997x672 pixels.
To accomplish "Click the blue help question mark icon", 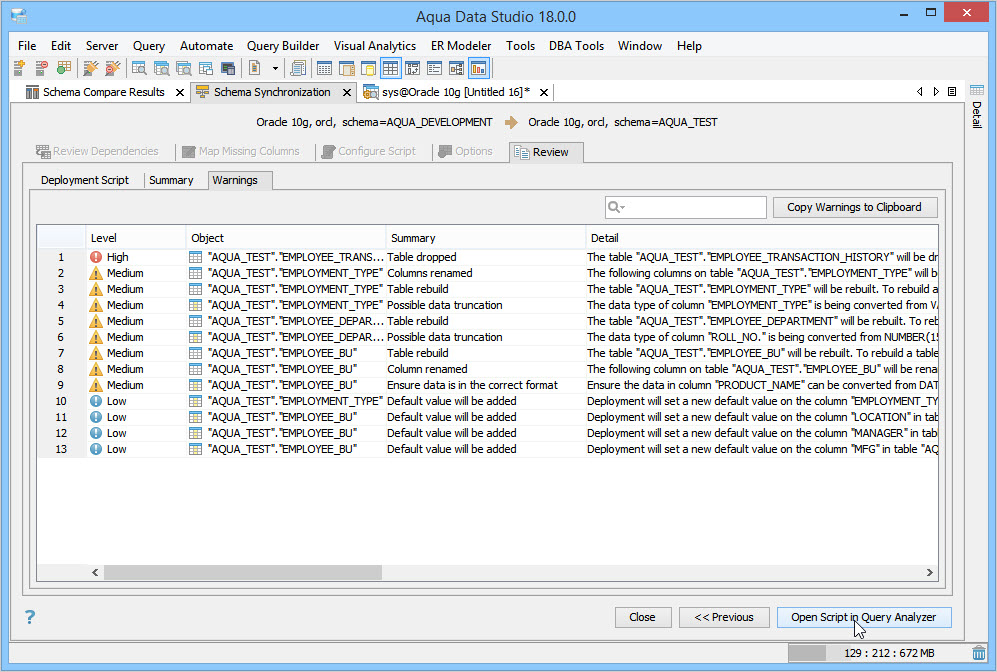I will click(30, 617).
